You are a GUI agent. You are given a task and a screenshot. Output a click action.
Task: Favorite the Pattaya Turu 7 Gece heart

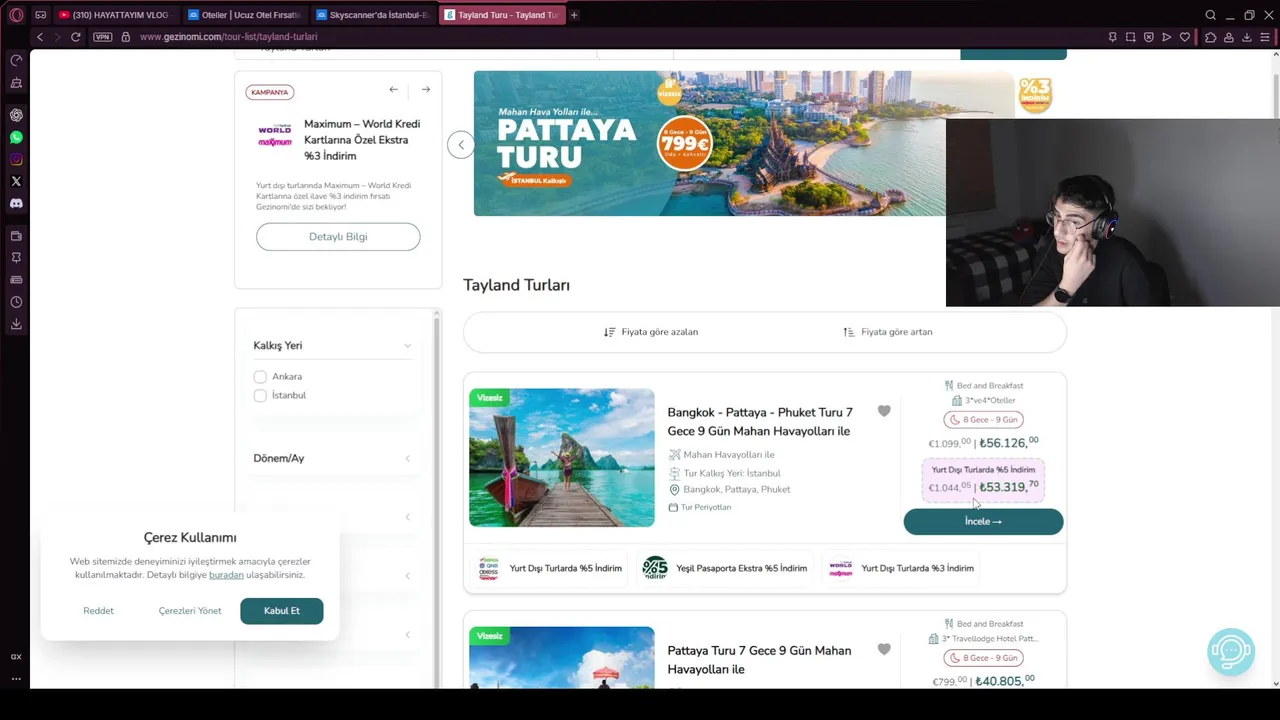coord(884,649)
